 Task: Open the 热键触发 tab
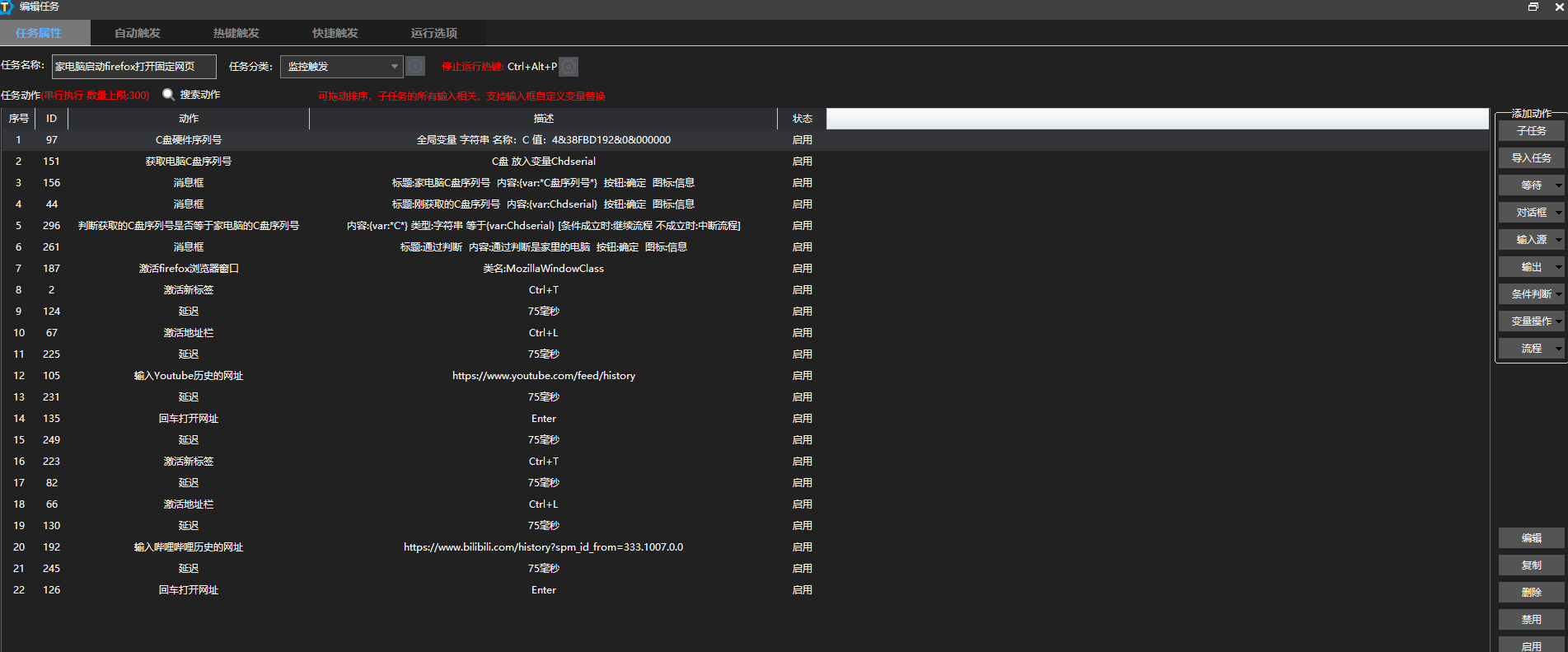click(x=236, y=33)
